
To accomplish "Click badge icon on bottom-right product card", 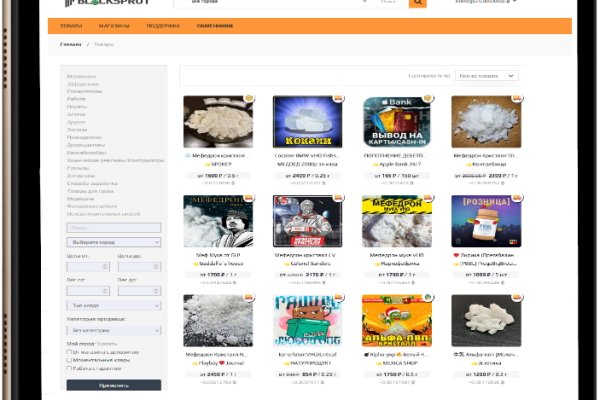I will click(x=516, y=296).
